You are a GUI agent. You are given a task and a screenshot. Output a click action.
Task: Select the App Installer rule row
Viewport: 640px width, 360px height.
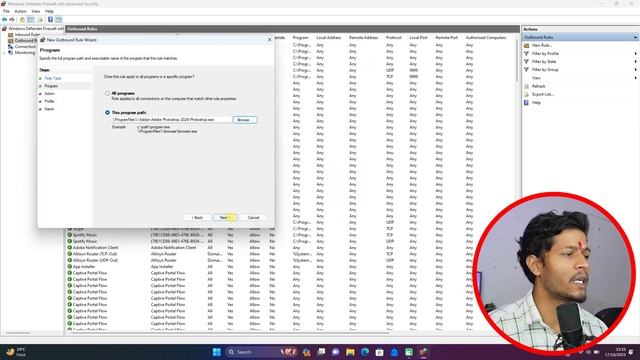coord(269,267)
